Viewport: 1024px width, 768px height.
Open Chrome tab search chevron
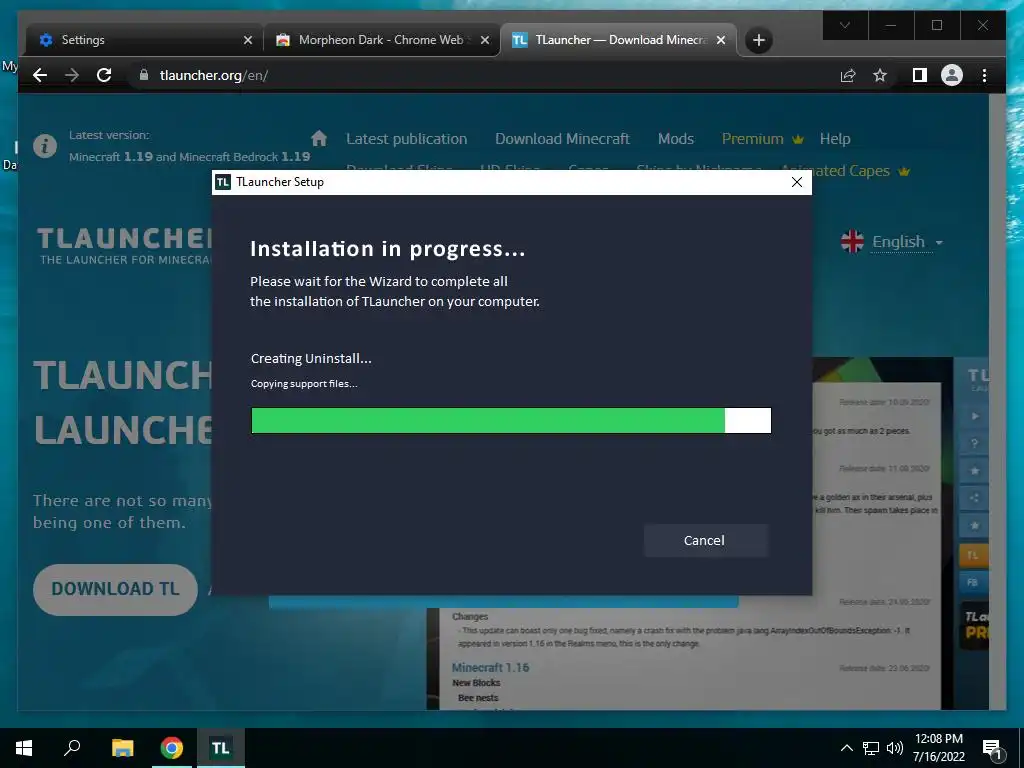845,25
